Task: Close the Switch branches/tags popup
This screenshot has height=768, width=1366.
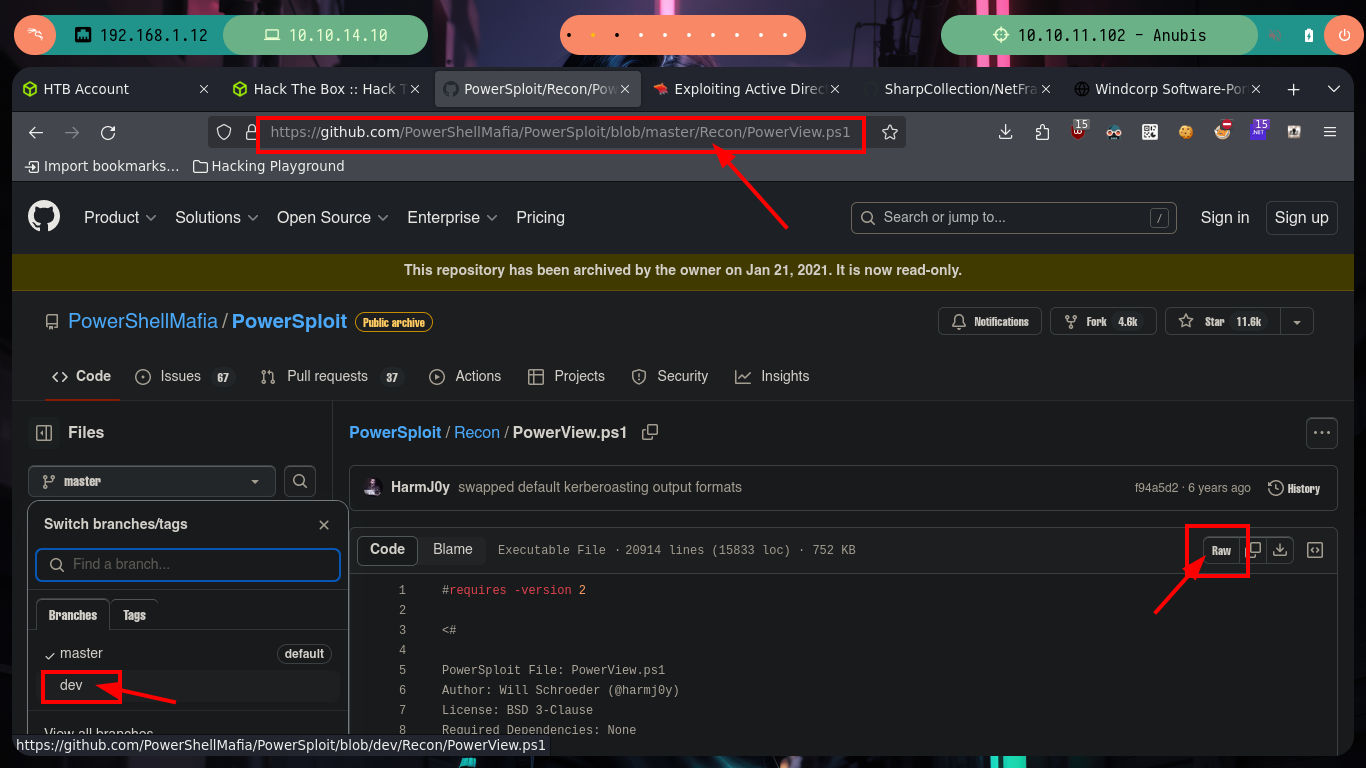Action: [x=324, y=525]
